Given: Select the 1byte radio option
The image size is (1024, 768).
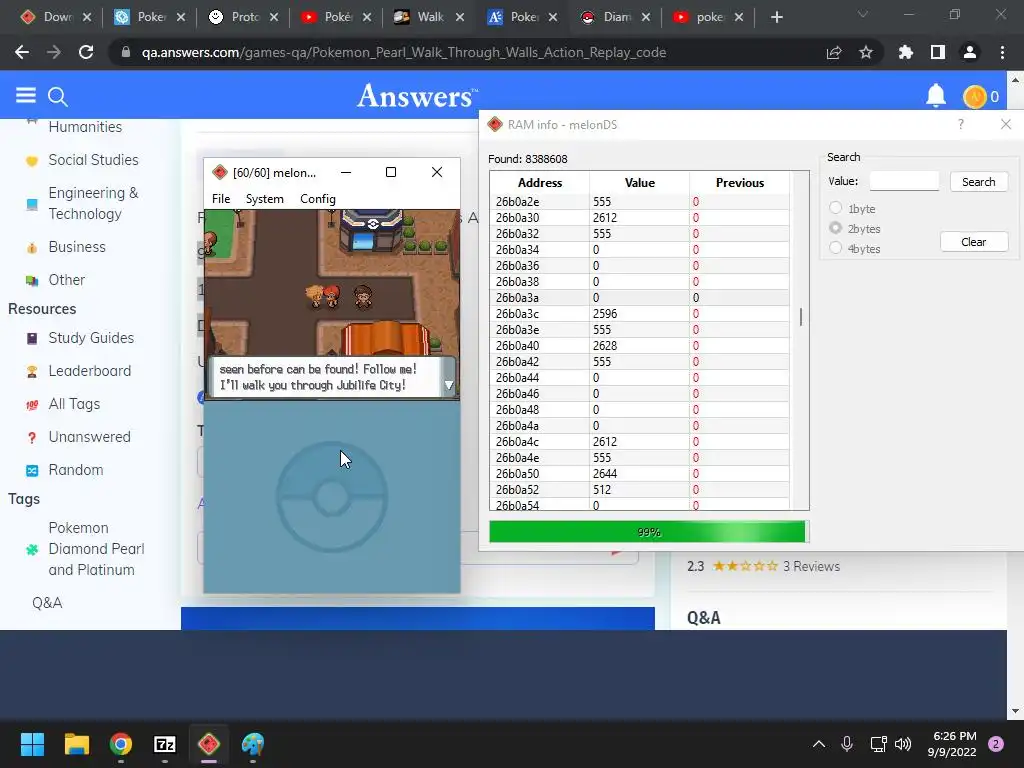Looking at the screenshot, I should (835, 208).
